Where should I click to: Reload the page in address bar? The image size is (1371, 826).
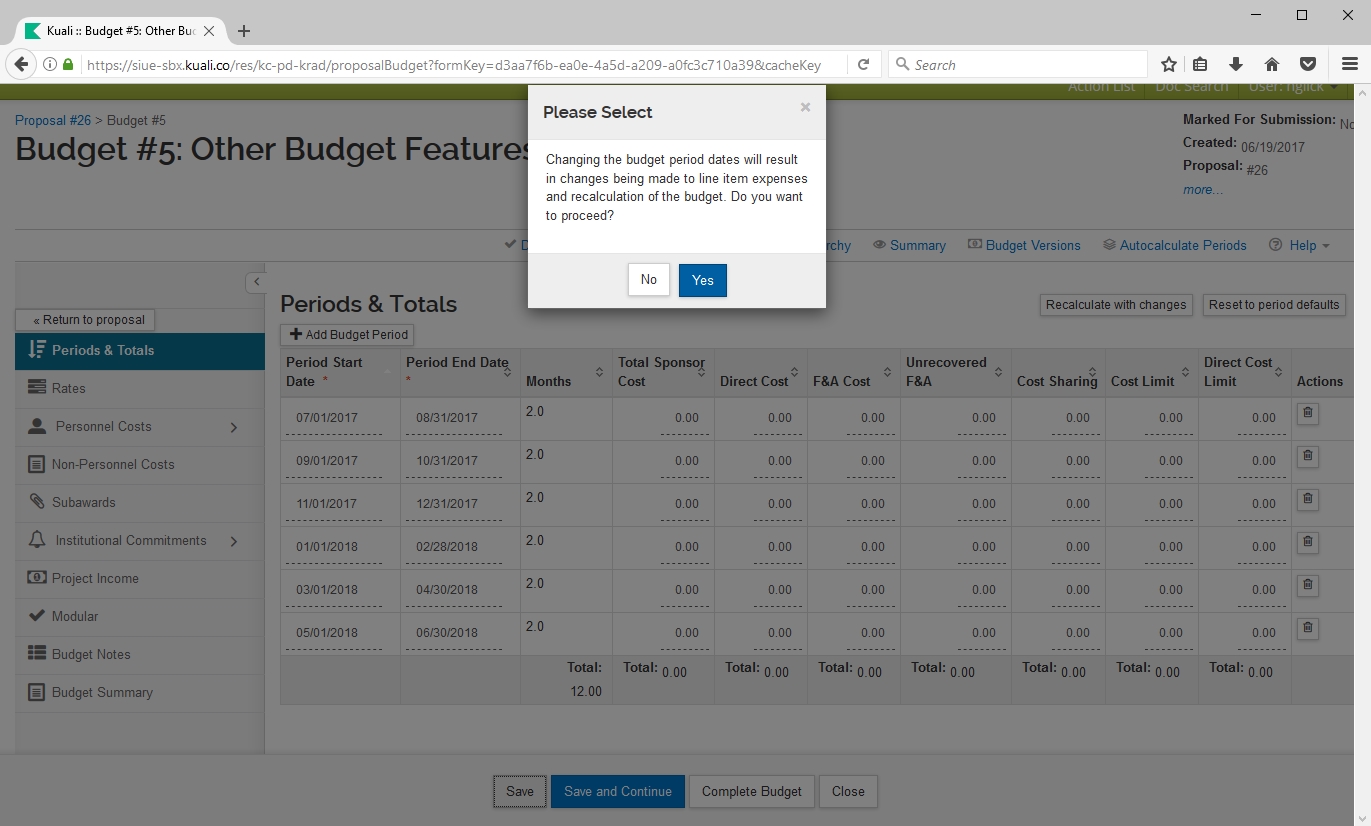(x=863, y=65)
